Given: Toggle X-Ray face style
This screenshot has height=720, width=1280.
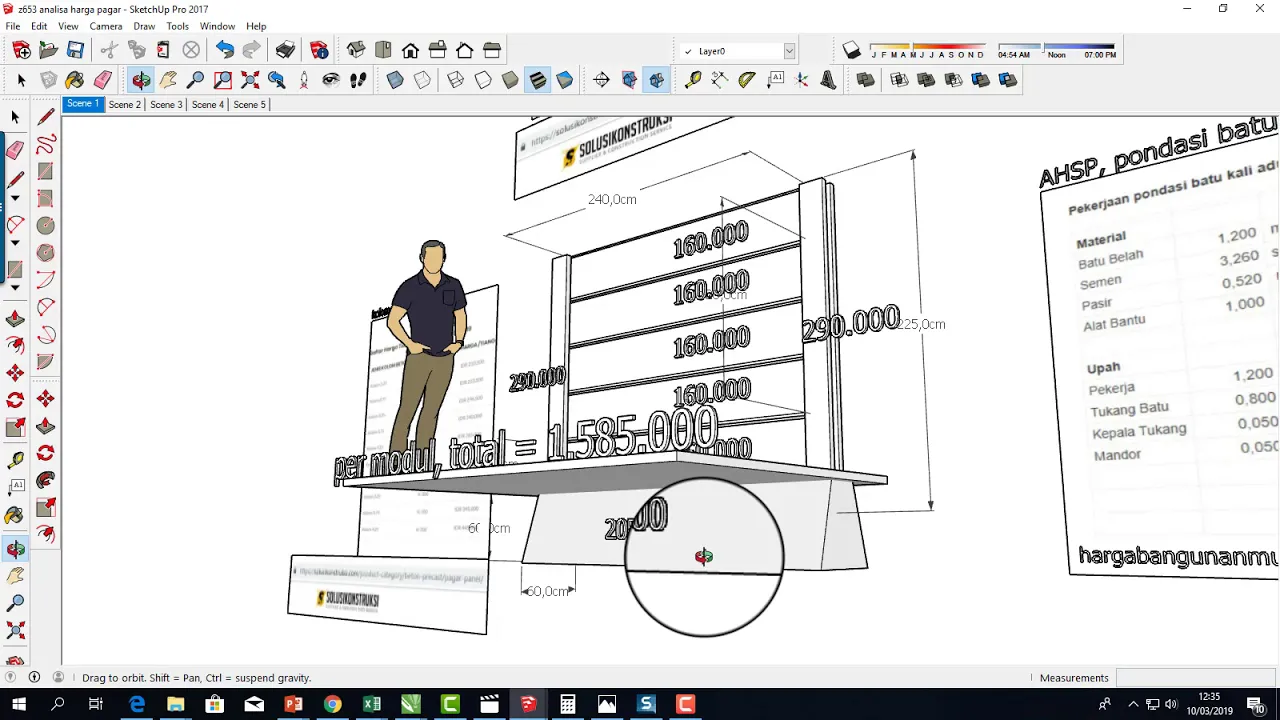Looking at the screenshot, I should (x=395, y=80).
